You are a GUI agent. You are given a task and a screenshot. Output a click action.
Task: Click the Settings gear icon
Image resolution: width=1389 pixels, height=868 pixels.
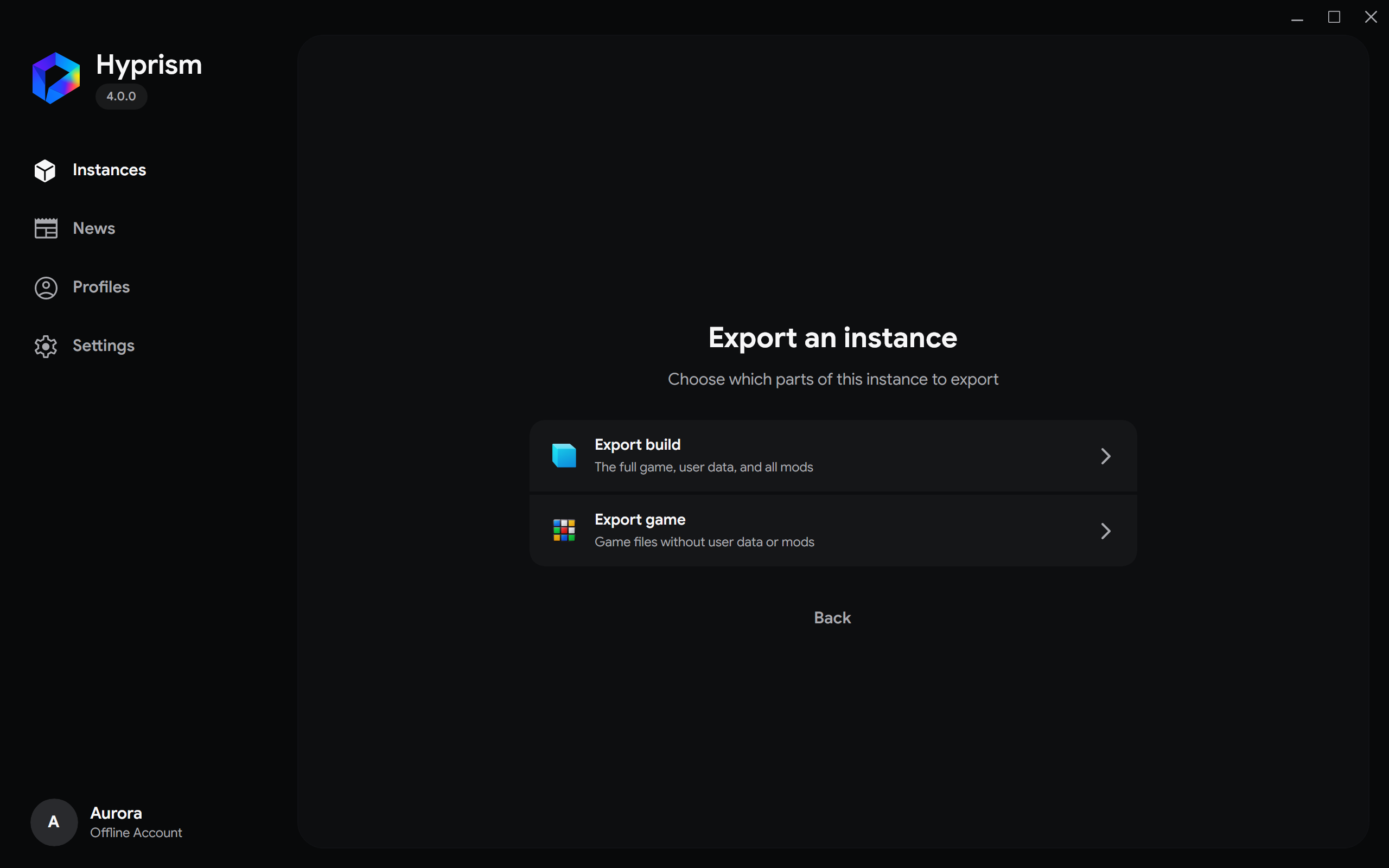[46, 346]
